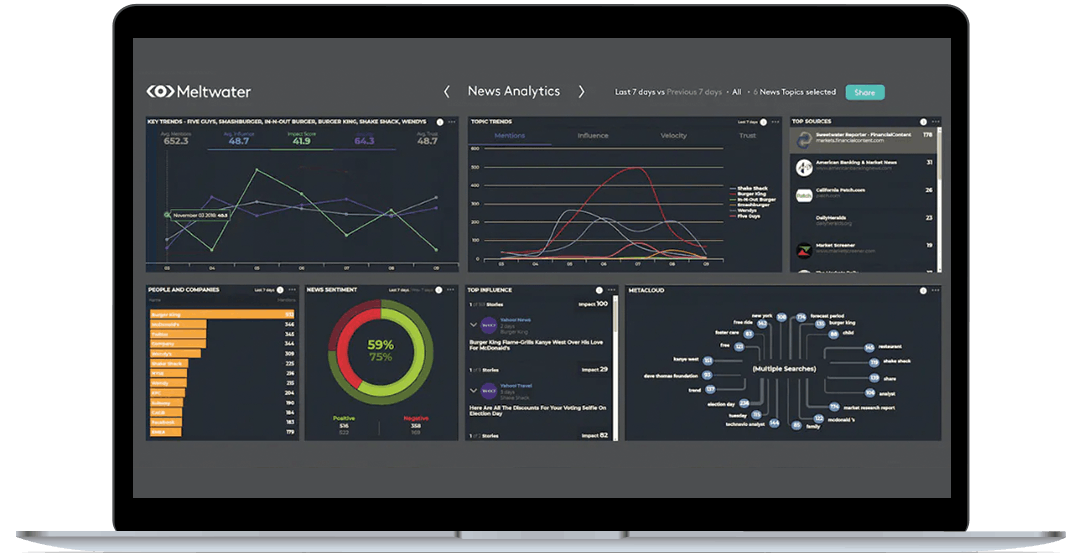The width and height of the screenshot is (1080, 553).
Task: Open People and Companies info icon
Action: (280, 290)
